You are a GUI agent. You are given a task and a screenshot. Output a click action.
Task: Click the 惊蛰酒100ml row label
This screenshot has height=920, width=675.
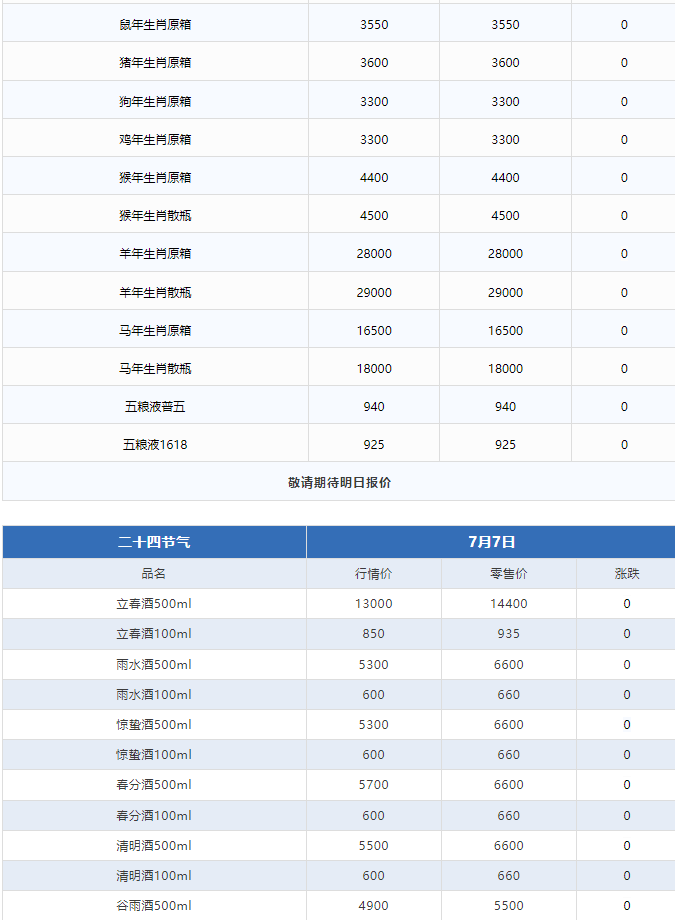pyautogui.click(x=154, y=755)
